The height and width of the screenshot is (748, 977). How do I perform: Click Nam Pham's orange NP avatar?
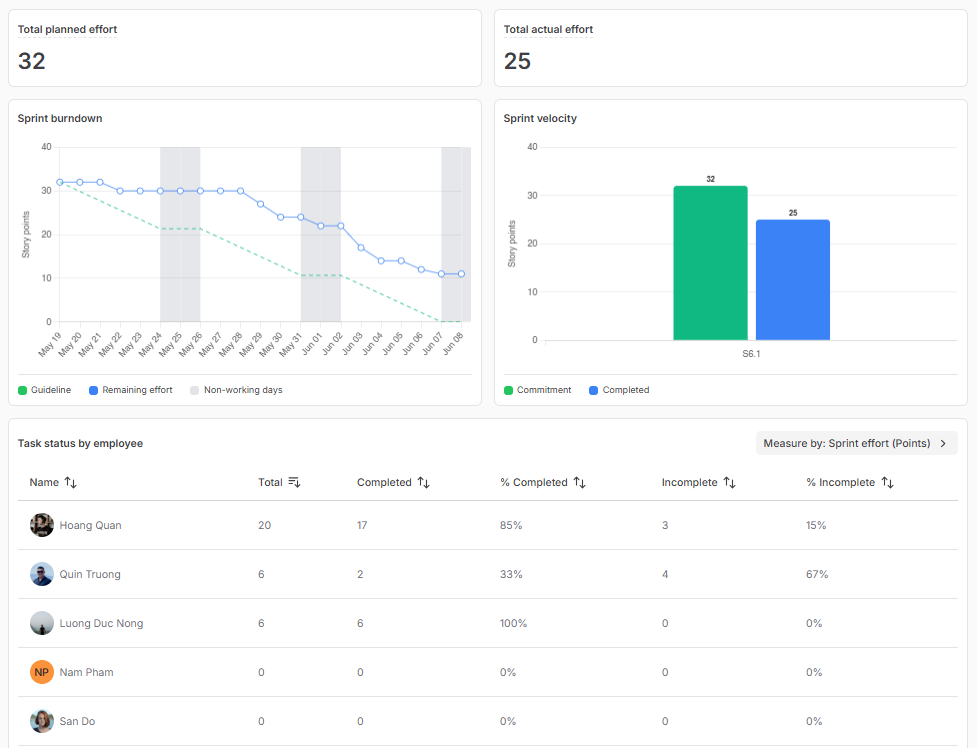click(x=42, y=672)
